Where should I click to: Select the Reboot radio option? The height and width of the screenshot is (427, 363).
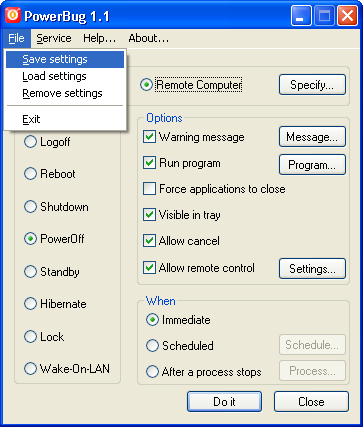30,174
